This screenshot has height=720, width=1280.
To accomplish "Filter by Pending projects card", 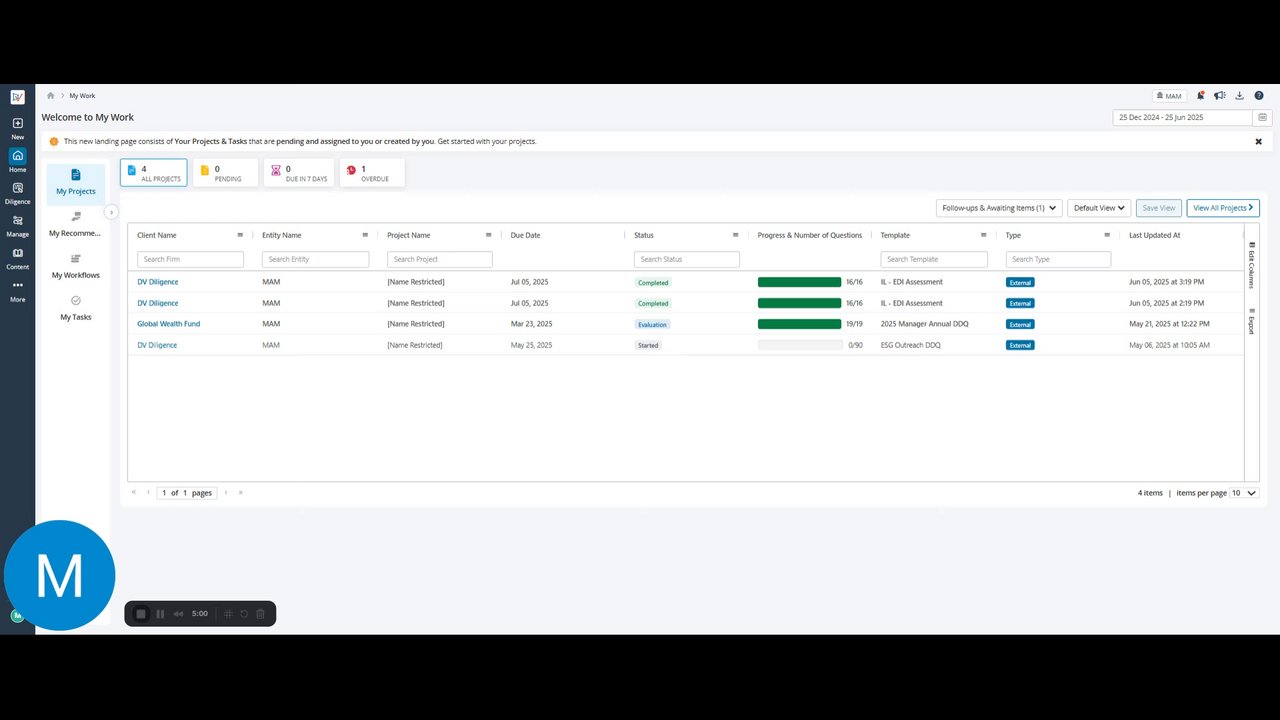I will pos(226,173).
